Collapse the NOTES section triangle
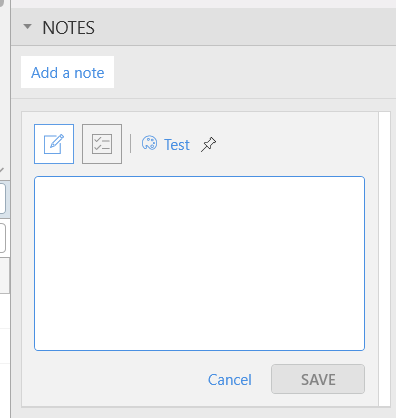 (x=27, y=26)
